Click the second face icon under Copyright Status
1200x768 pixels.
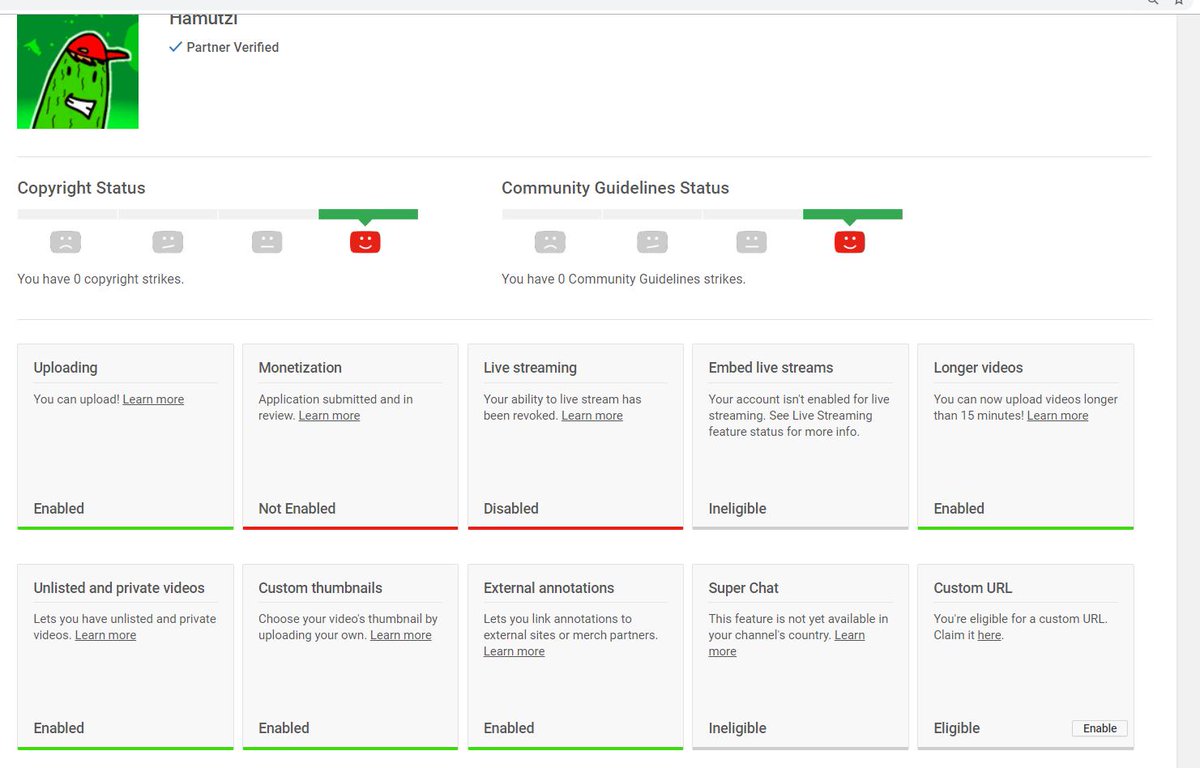tap(167, 242)
